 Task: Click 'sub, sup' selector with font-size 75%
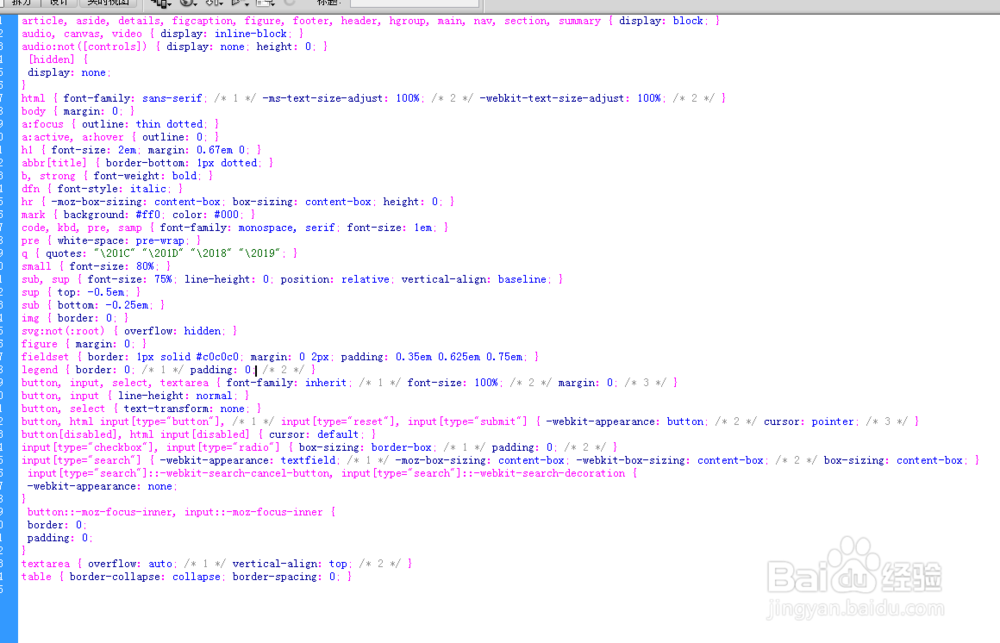(45, 279)
